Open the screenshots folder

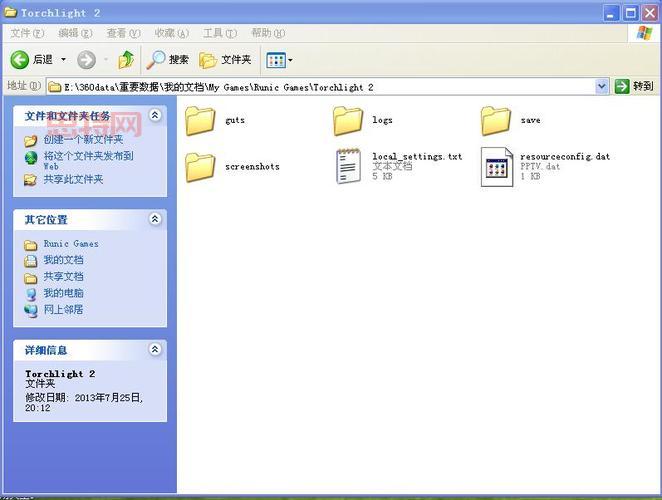[x=202, y=167]
